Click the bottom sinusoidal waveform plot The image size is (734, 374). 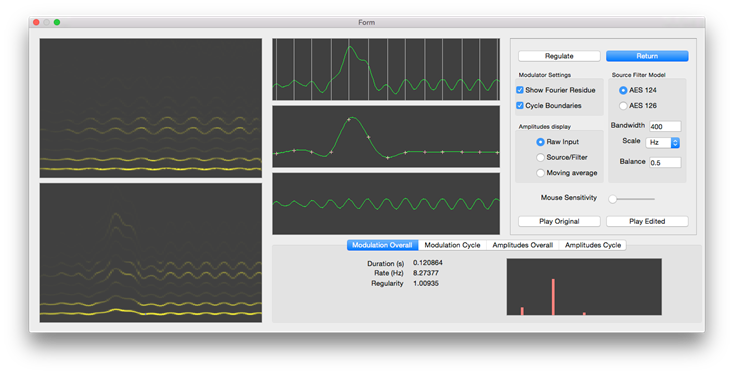pyautogui.click(x=386, y=204)
